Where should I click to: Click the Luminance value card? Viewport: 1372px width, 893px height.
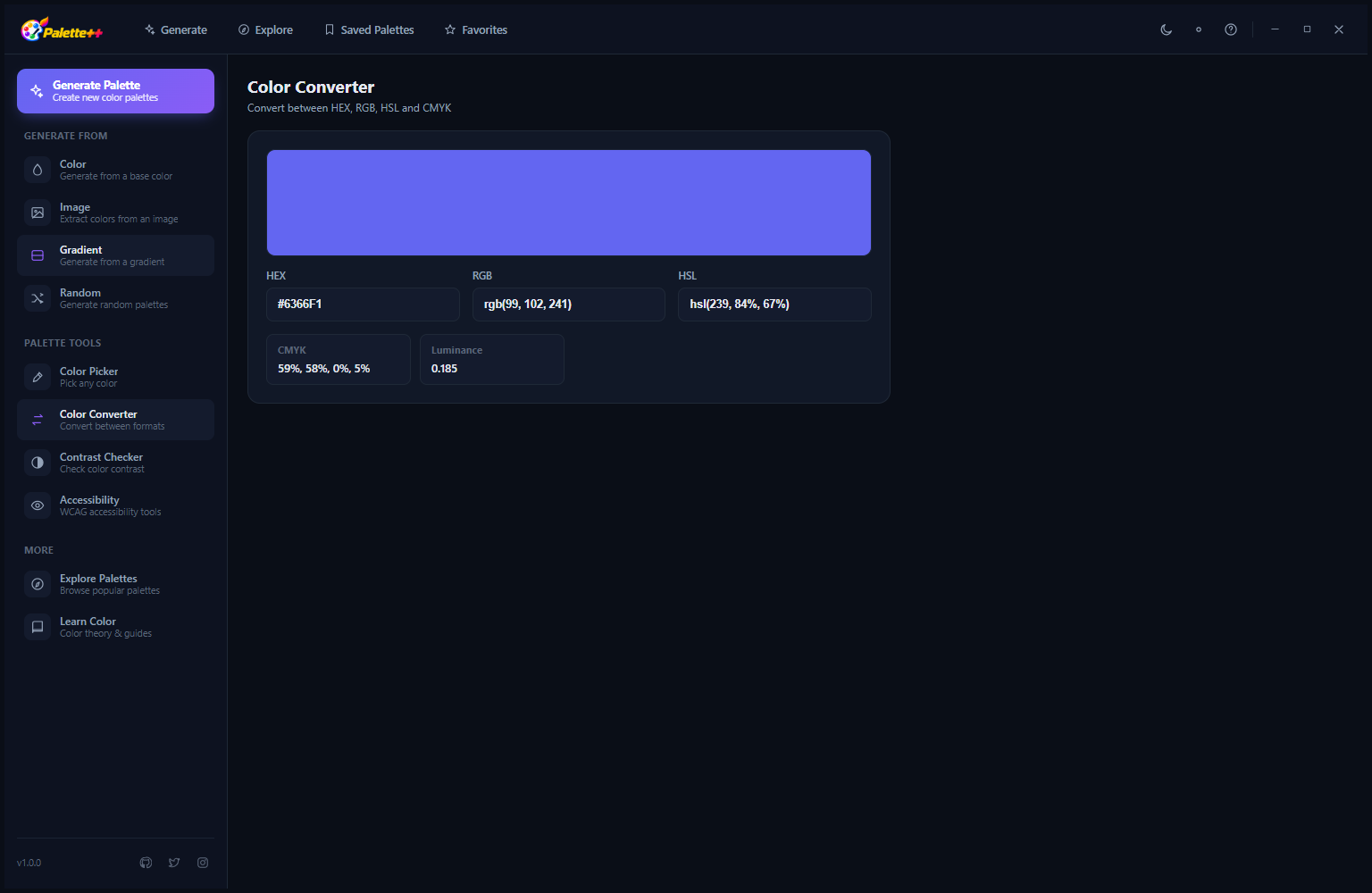(x=492, y=359)
